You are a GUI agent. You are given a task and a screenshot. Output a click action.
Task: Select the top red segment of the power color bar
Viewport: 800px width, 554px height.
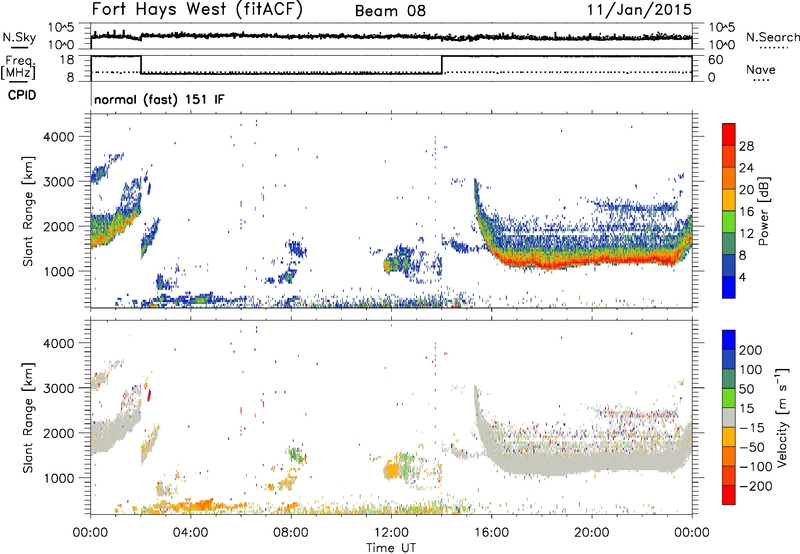(x=729, y=134)
